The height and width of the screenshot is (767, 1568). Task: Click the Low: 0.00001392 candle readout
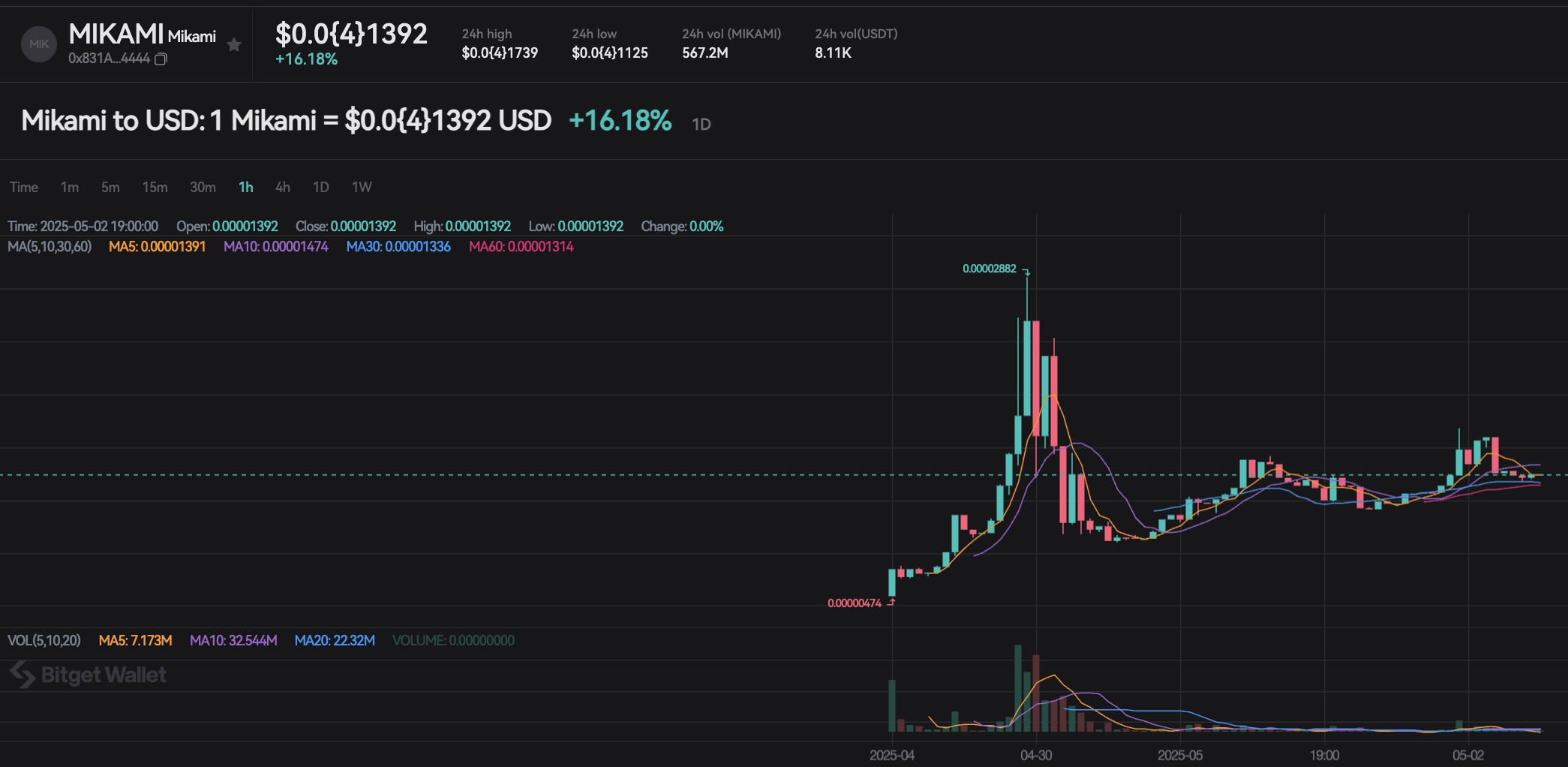click(576, 227)
